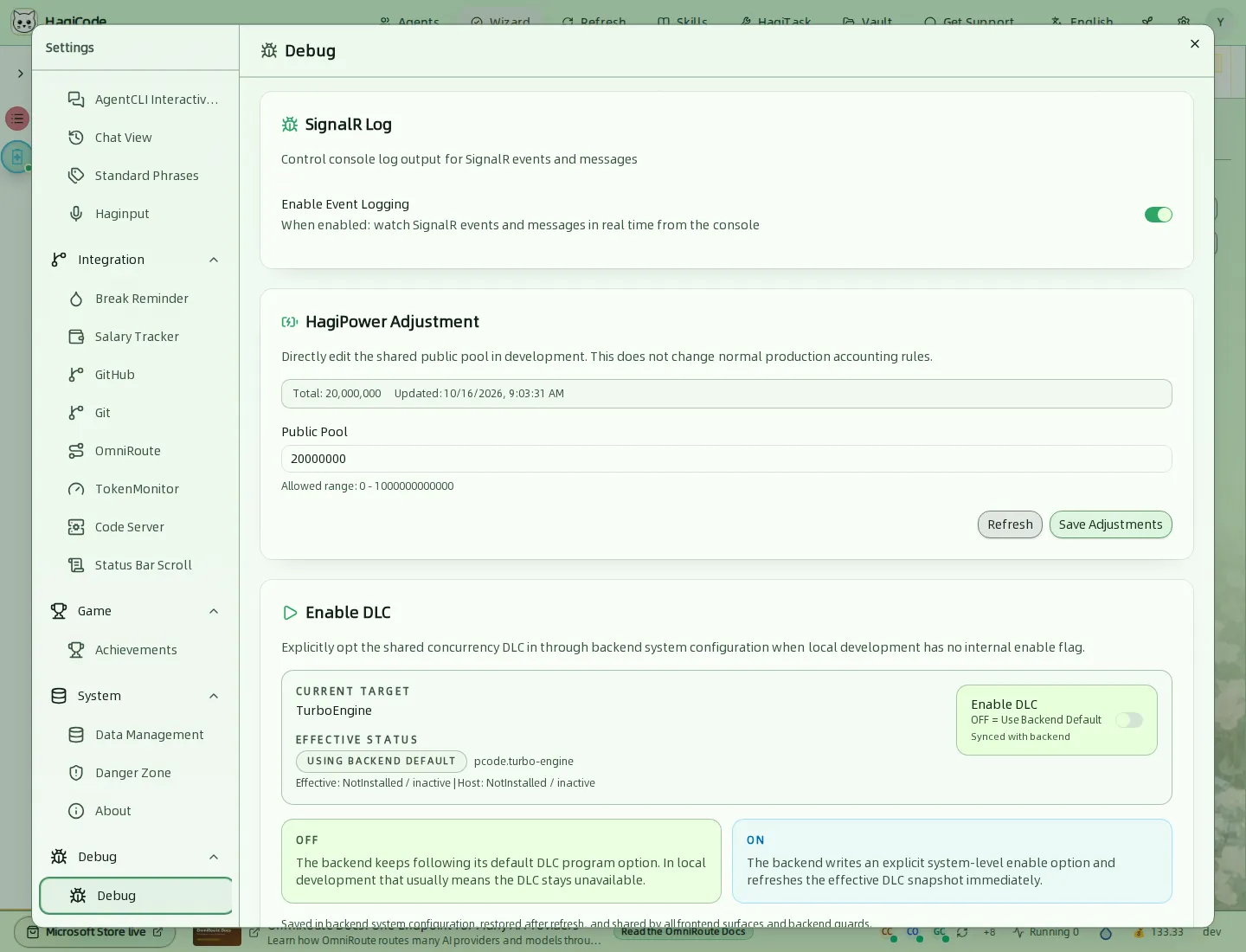
Task: Toggle the Enable DLC switch
Action: pyautogui.click(x=1128, y=720)
